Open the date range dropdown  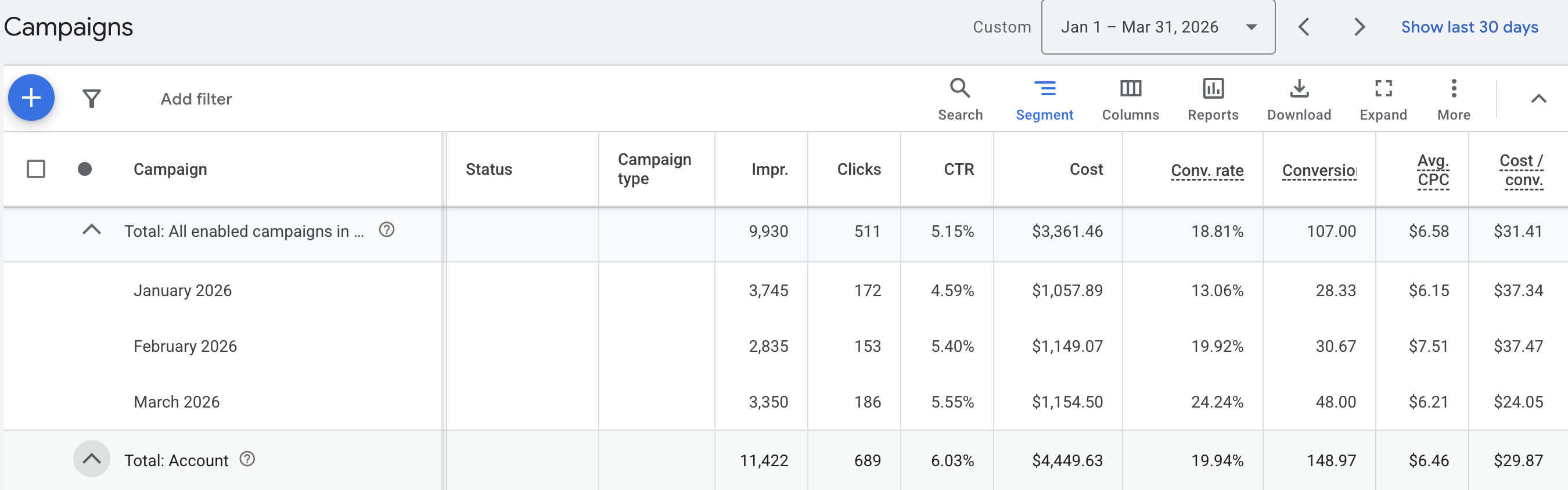point(1158,27)
